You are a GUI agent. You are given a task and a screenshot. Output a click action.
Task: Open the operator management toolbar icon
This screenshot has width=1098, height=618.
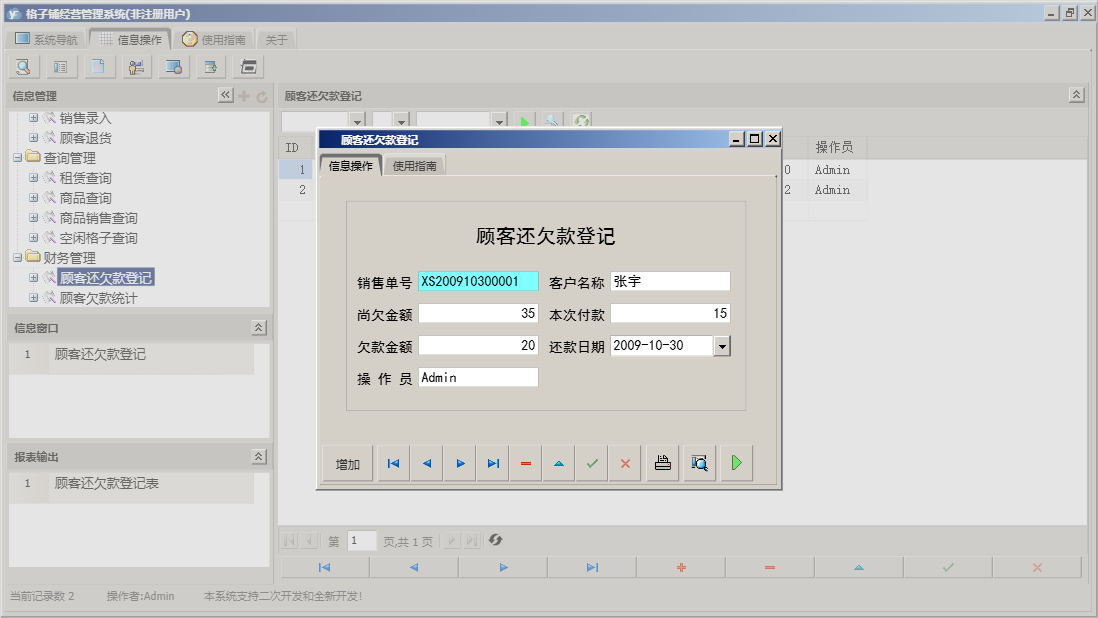[x=136, y=67]
